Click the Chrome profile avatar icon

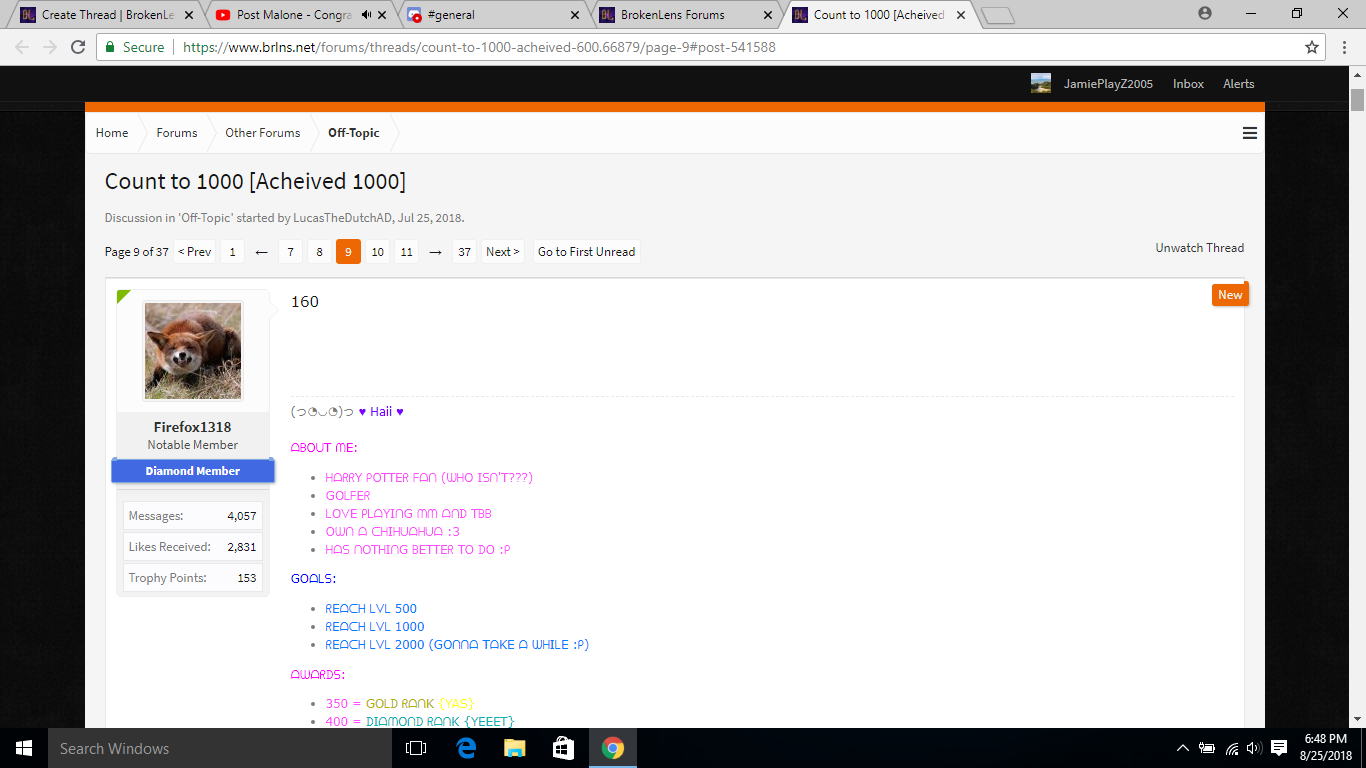[x=1205, y=14]
